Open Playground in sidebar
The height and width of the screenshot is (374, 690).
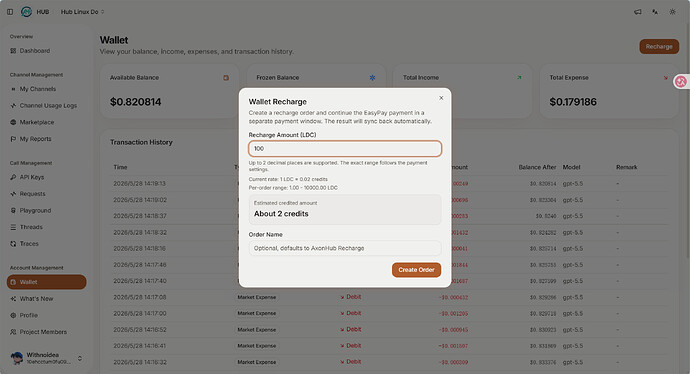tap(47, 211)
